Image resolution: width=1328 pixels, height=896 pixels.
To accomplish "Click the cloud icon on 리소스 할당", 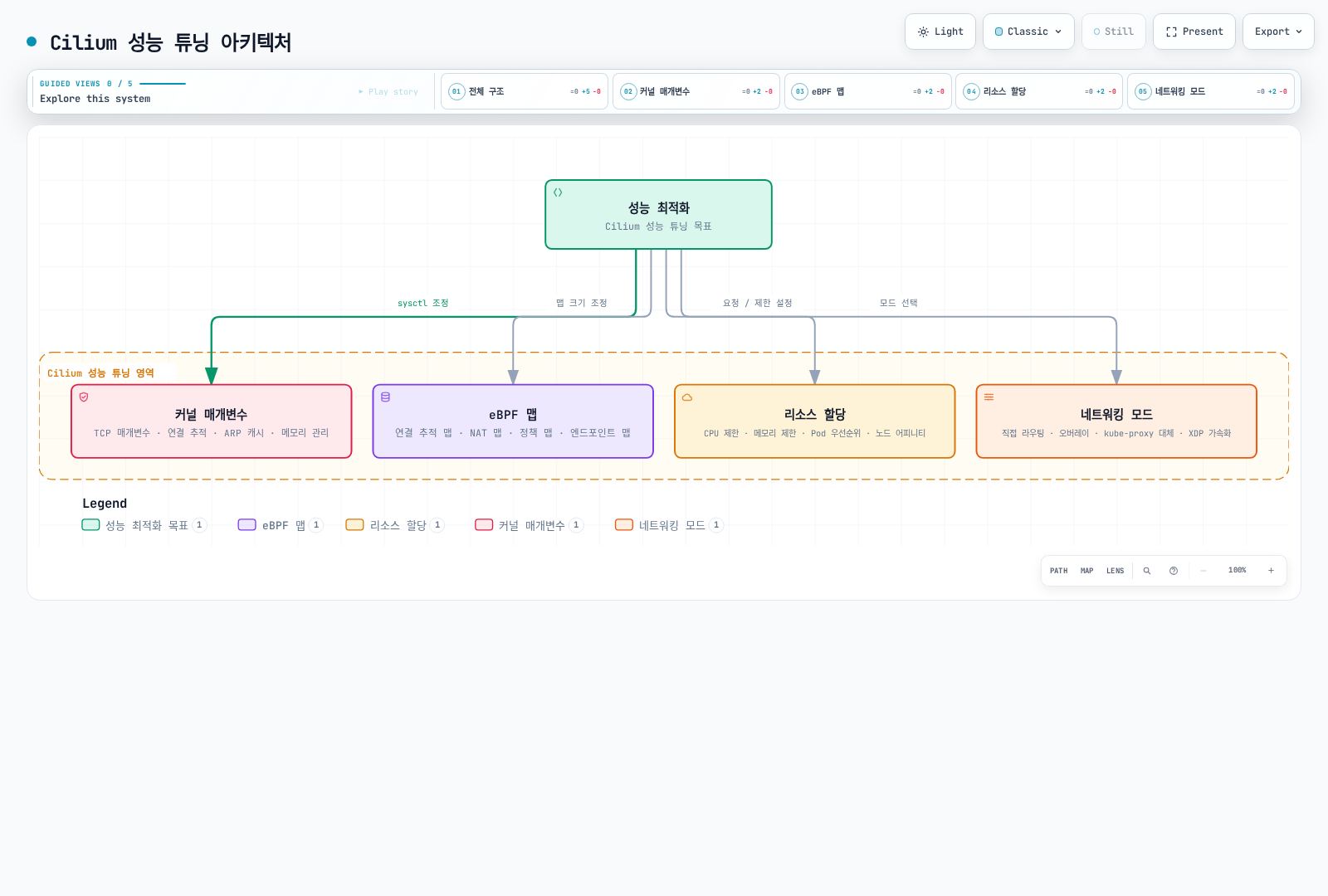I will click(x=687, y=397).
